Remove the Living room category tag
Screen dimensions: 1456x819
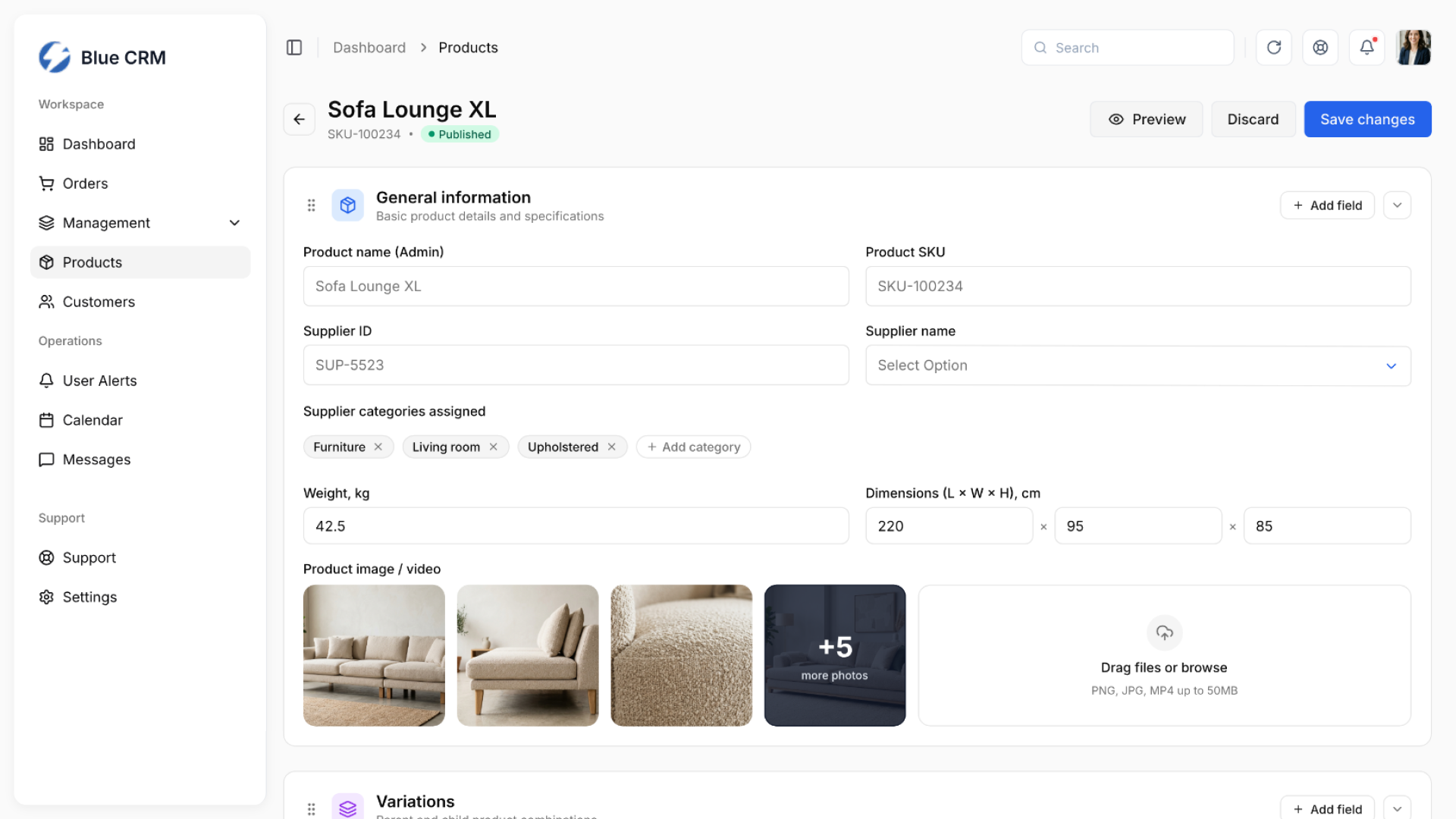(493, 447)
